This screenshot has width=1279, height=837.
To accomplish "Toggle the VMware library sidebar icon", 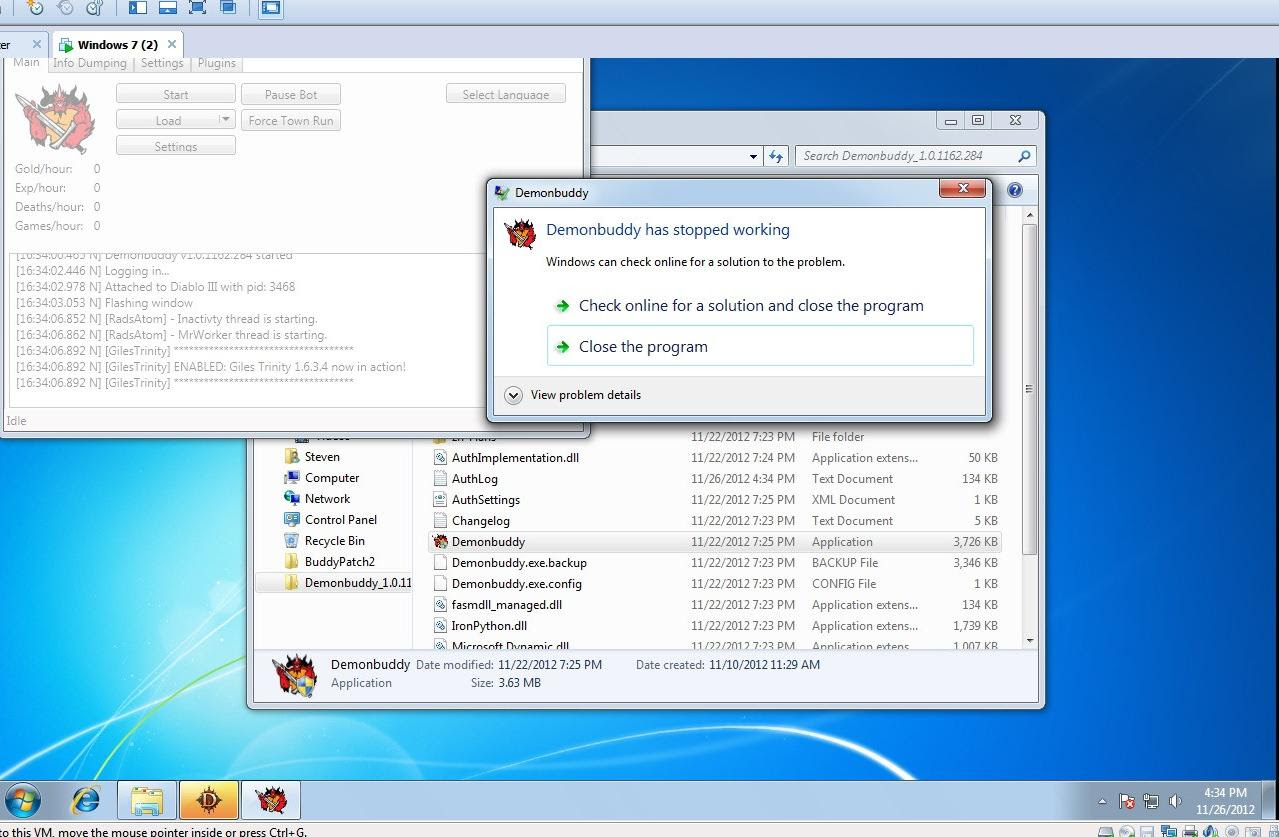I will click(x=138, y=8).
